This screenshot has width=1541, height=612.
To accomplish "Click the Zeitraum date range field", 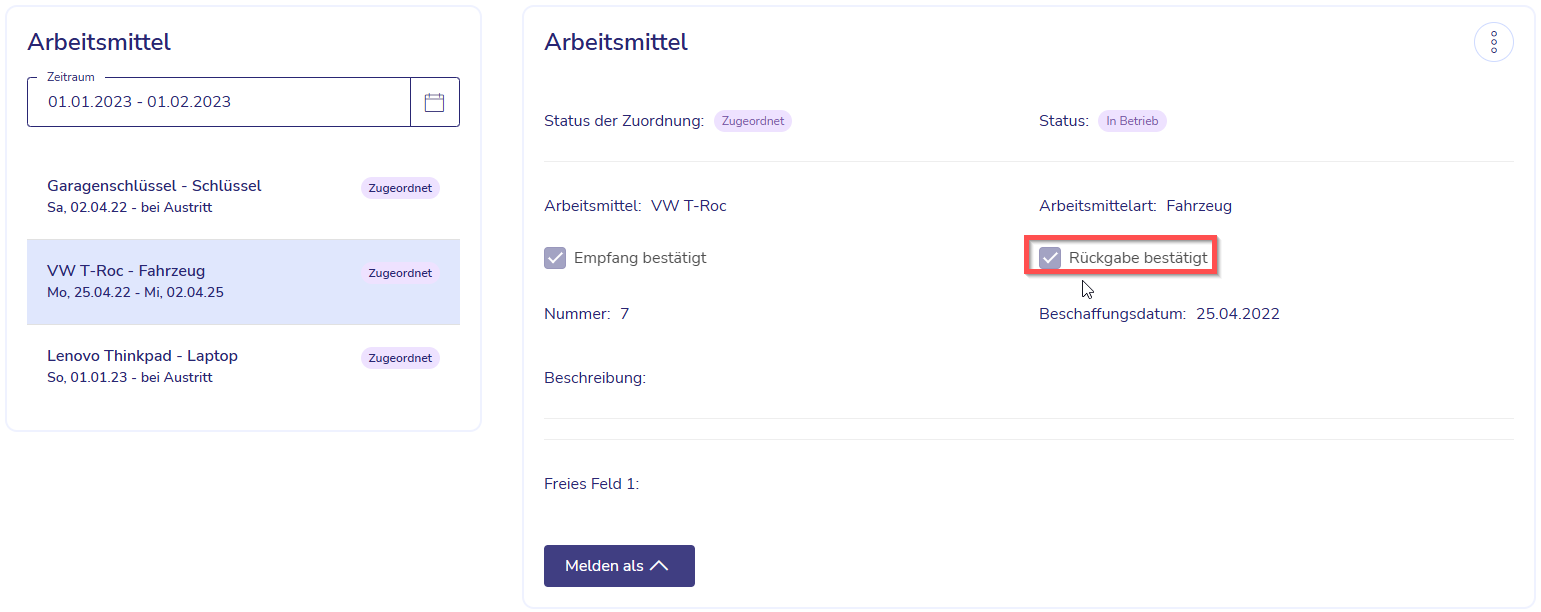I will tap(219, 102).
